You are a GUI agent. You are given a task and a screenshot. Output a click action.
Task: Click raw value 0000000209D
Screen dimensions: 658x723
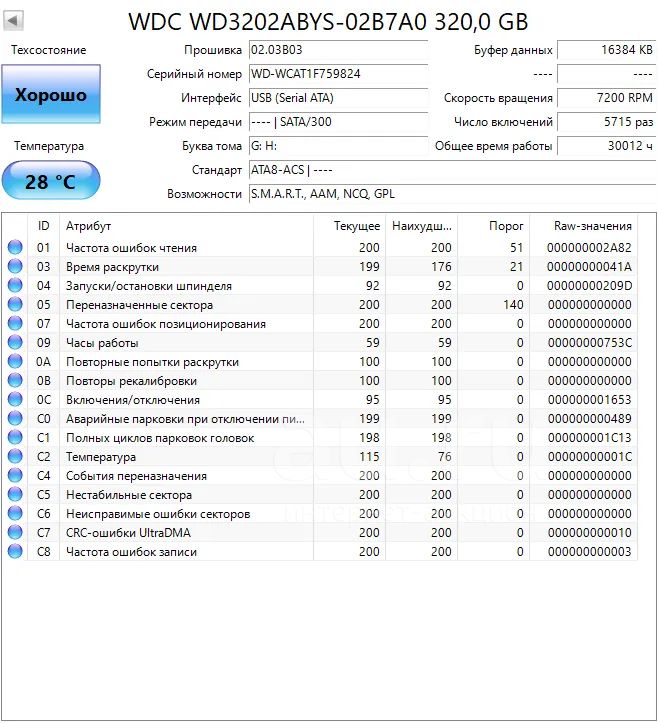point(589,285)
